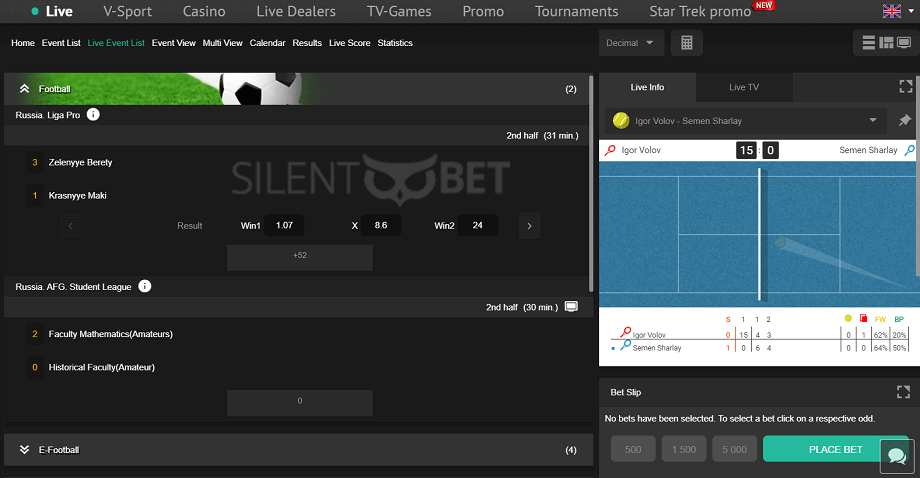Open the language selector arrow
Image resolution: width=920 pixels, height=478 pixels.
(911, 11)
